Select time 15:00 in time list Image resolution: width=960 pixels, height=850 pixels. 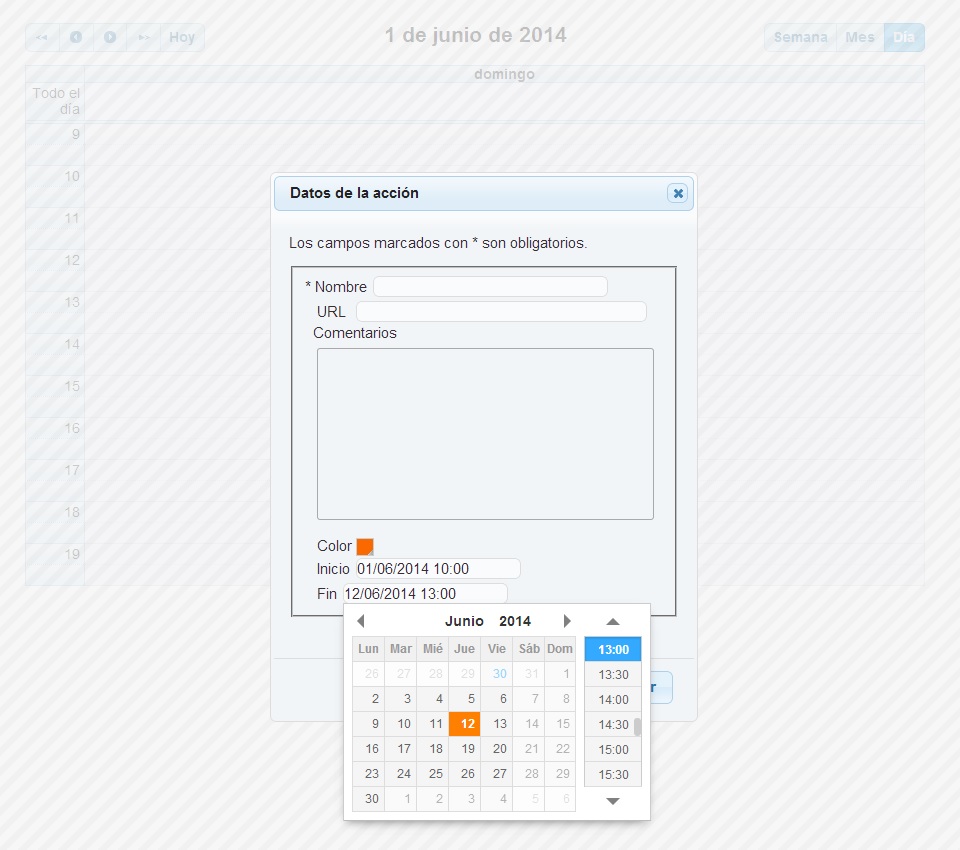click(613, 750)
